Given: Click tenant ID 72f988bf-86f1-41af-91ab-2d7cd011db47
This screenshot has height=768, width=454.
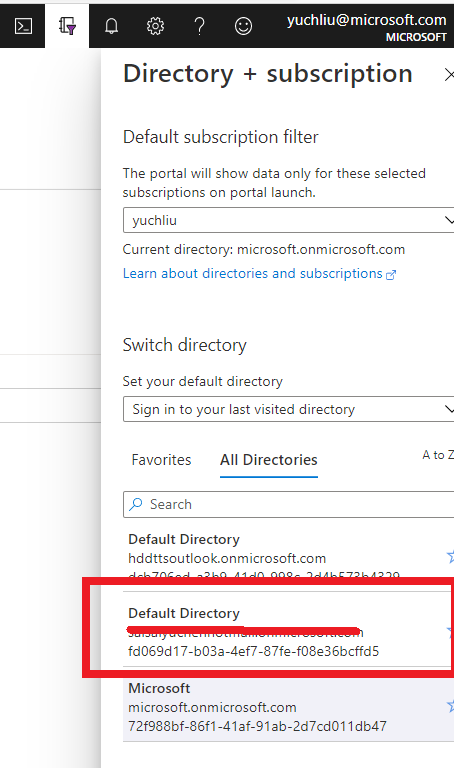Looking at the screenshot, I should tap(257, 726).
